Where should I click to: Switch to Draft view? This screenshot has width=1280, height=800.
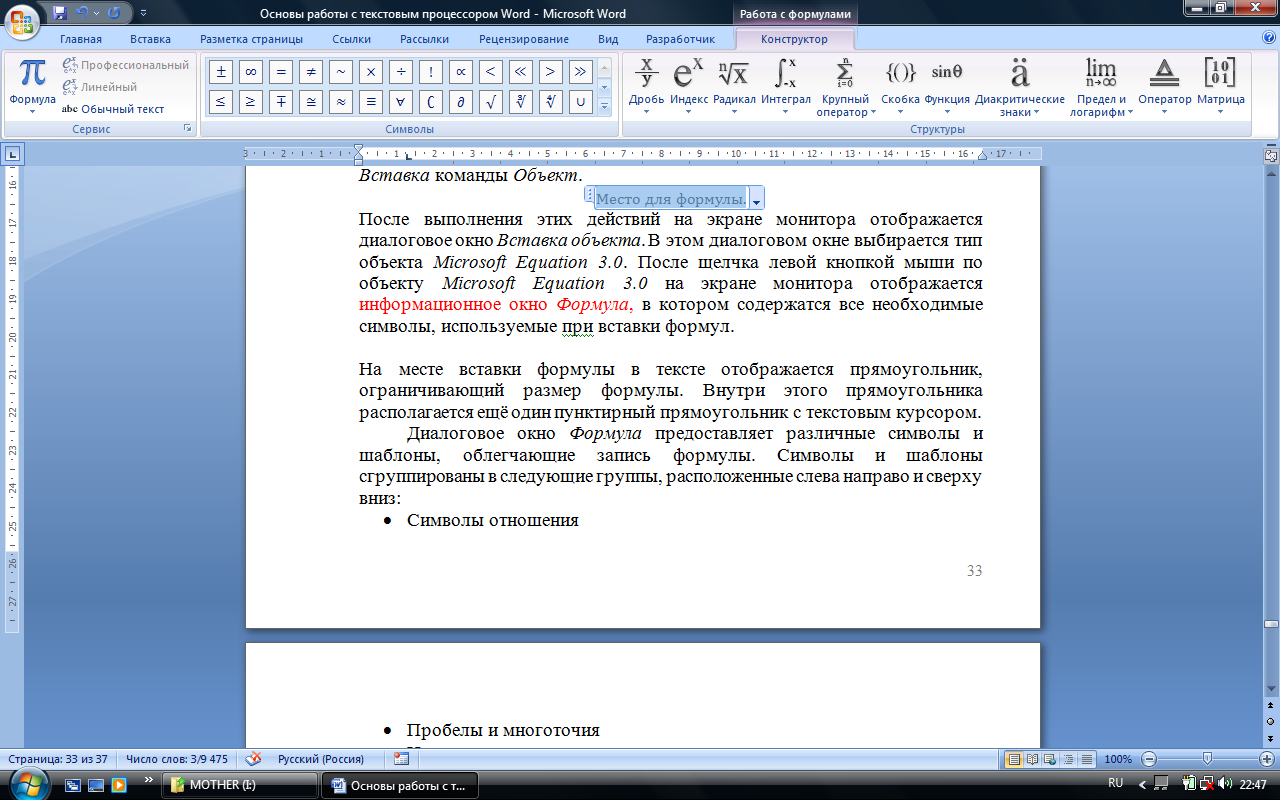click(1087, 759)
